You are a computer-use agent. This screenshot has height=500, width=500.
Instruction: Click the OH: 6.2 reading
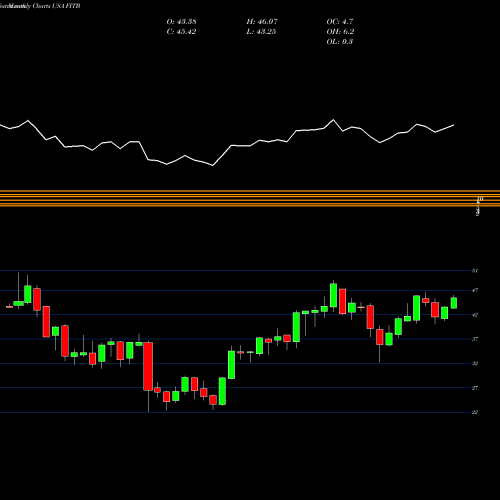pos(340,32)
